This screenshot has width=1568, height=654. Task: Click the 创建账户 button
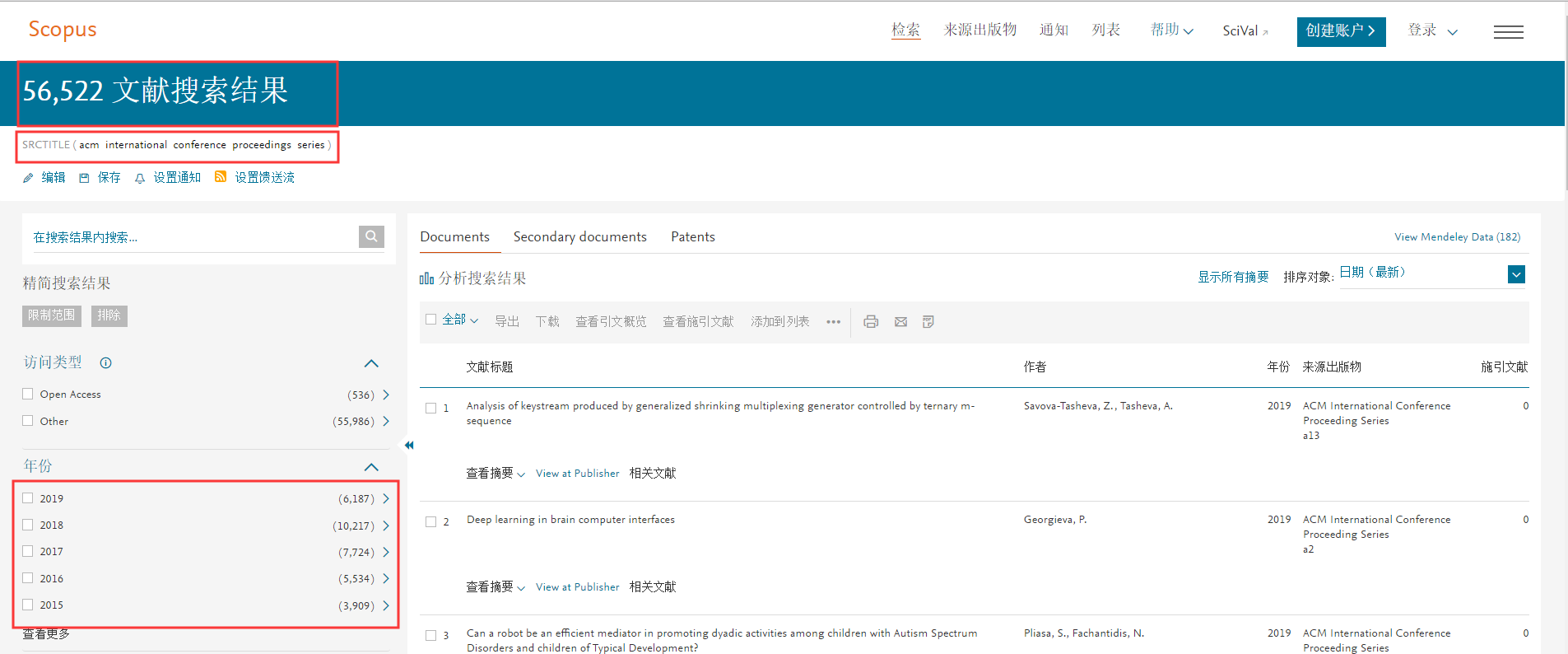[x=1341, y=31]
